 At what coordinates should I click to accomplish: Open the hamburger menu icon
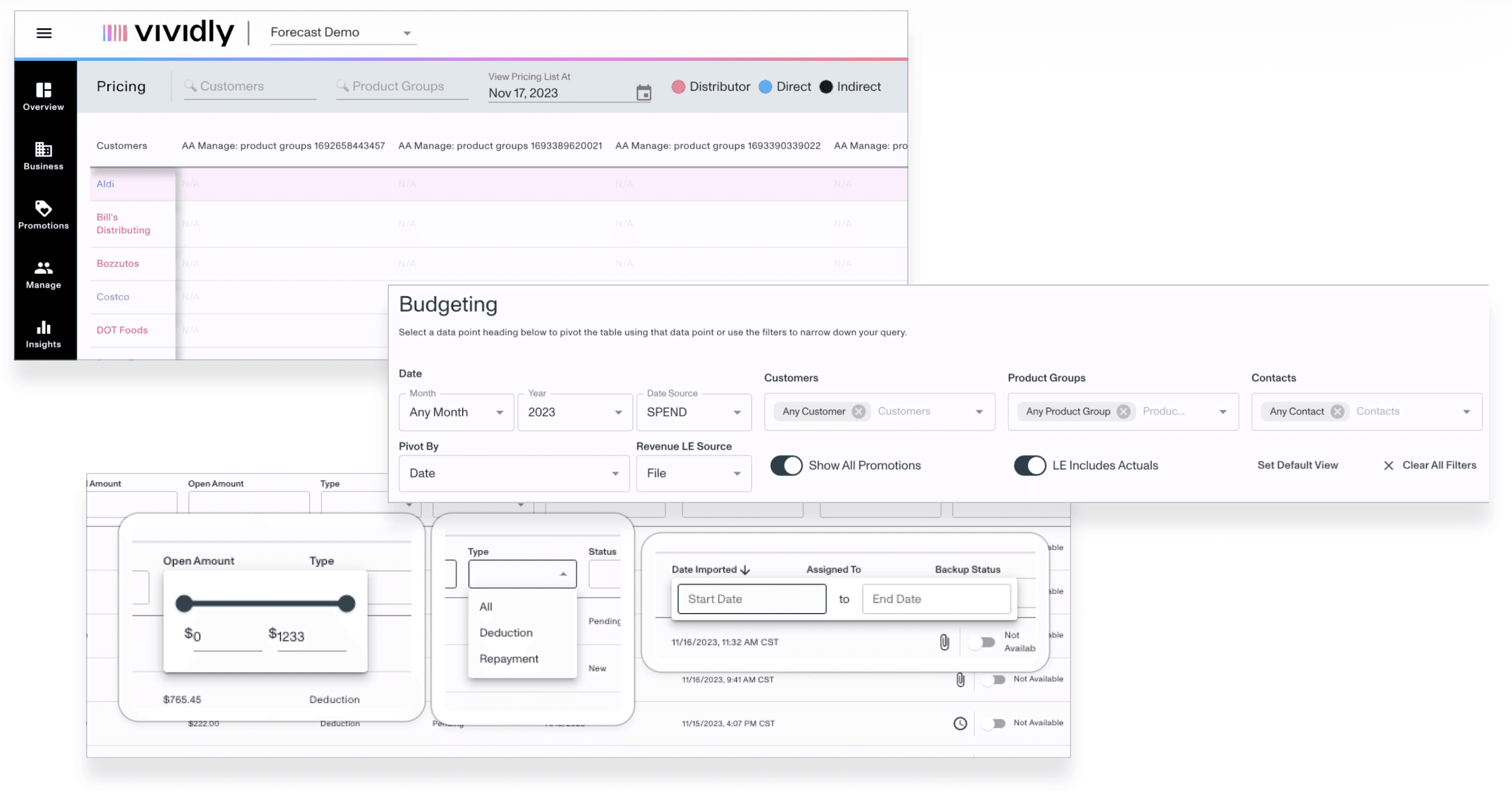click(44, 33)
